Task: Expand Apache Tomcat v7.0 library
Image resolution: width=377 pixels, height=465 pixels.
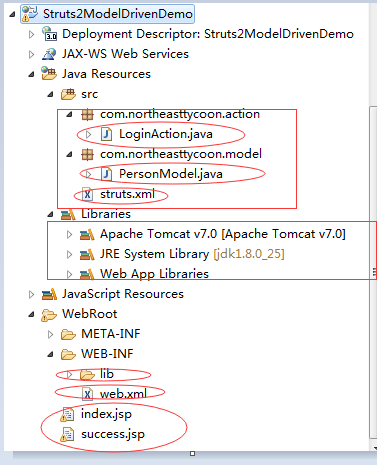Action: (x=69, y=234)
